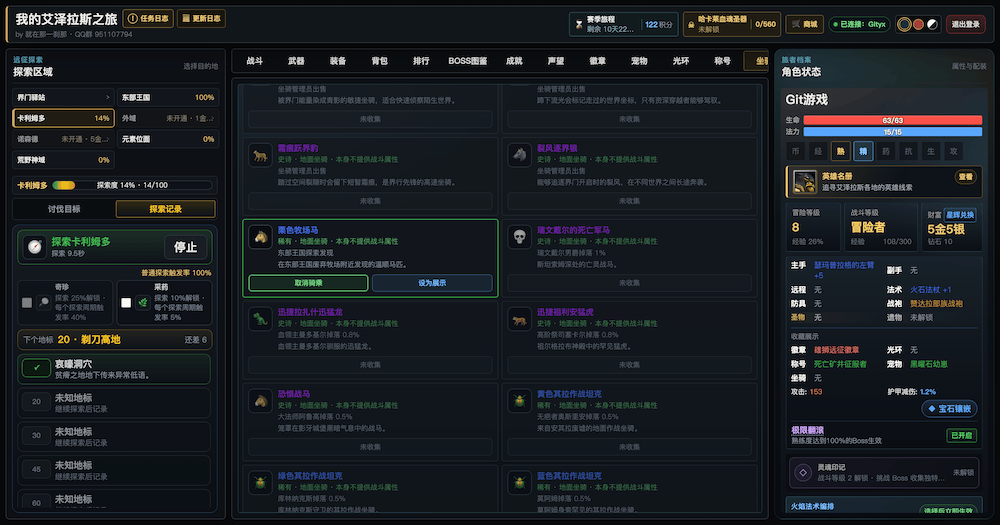Viewport: 1000px width, 525px height.
Task: Toggle the 奇珍 exploration checkbox
Action: [x=27, y=302]
